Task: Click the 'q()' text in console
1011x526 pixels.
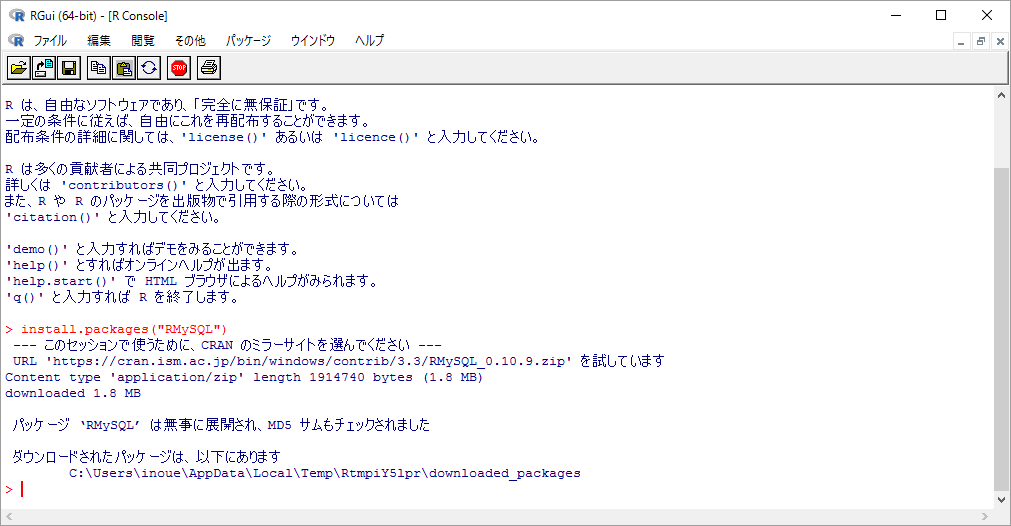Action: [x=25, y=298]
